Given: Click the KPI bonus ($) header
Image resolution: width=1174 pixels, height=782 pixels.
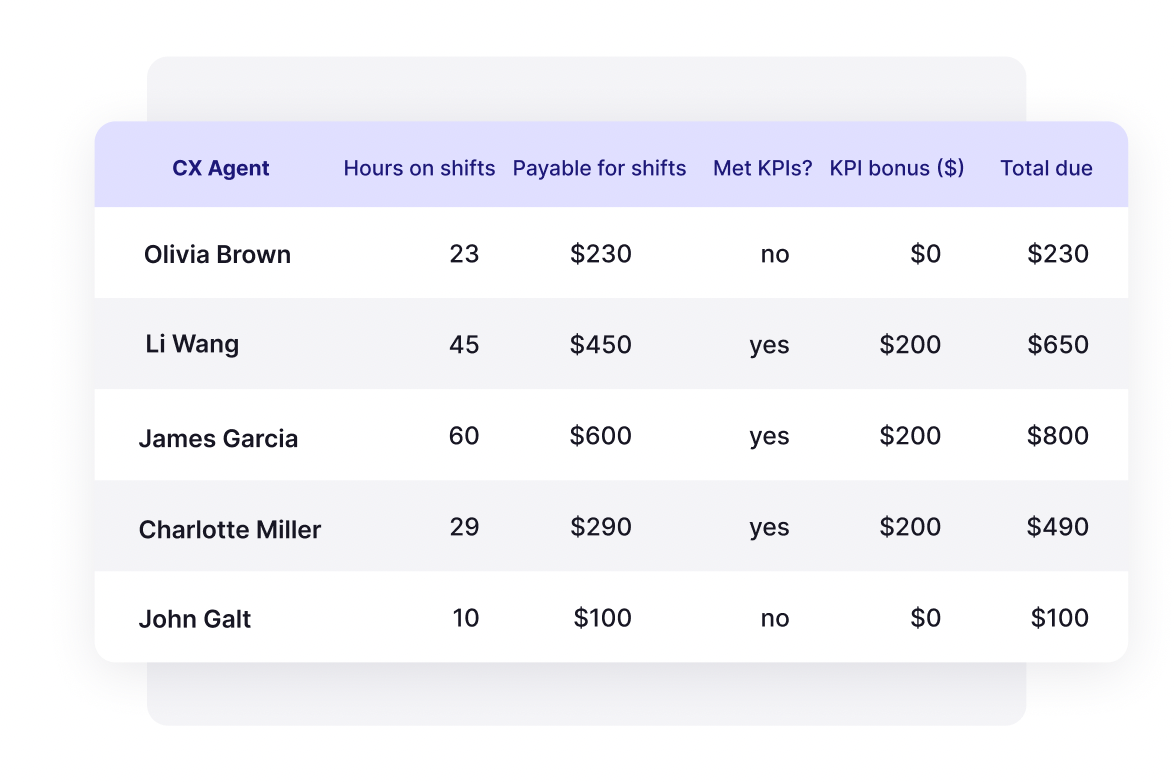Looking at the screenshot, I should (896, 168).
